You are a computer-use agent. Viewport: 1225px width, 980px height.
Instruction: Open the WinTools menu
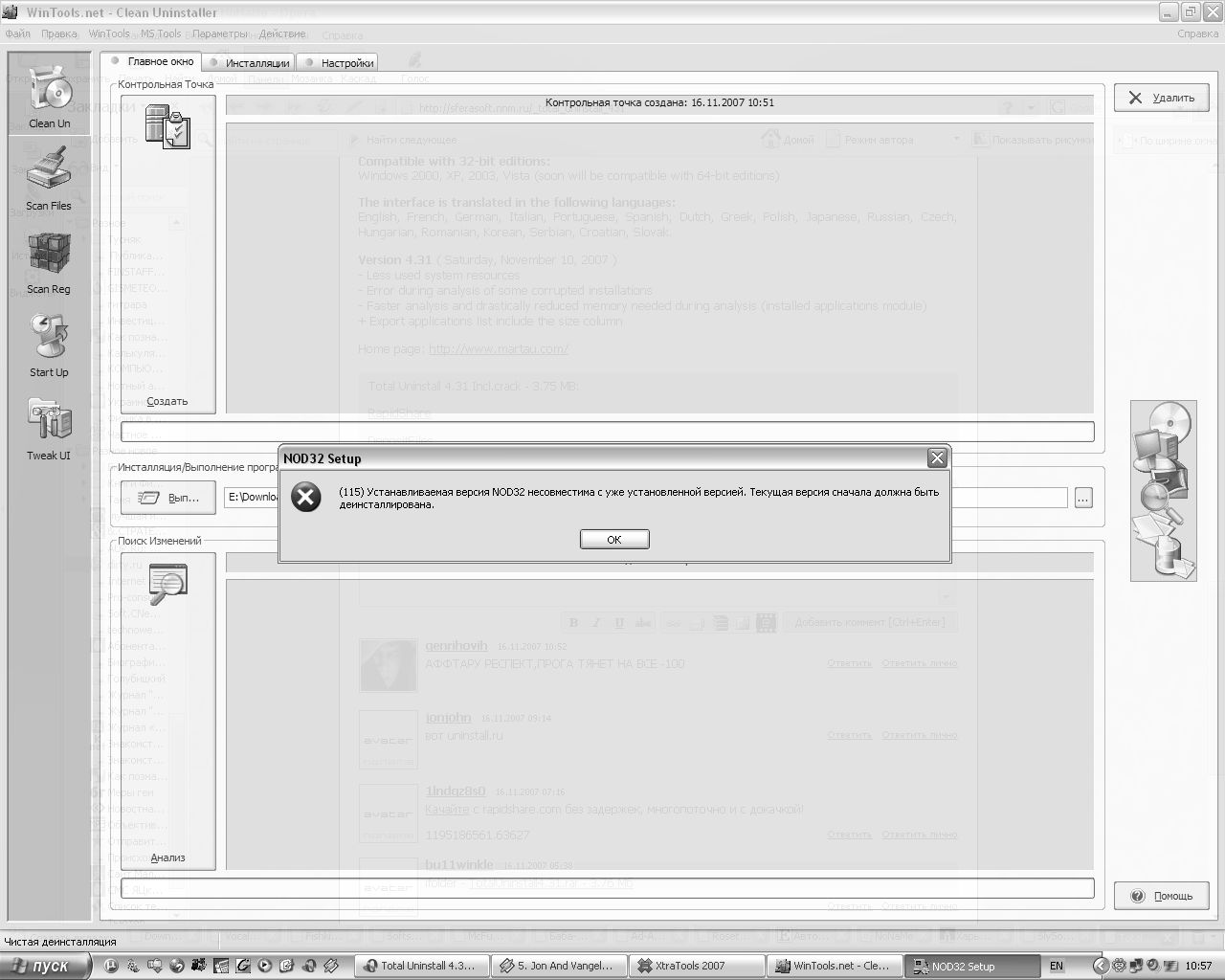coord(109,33)
